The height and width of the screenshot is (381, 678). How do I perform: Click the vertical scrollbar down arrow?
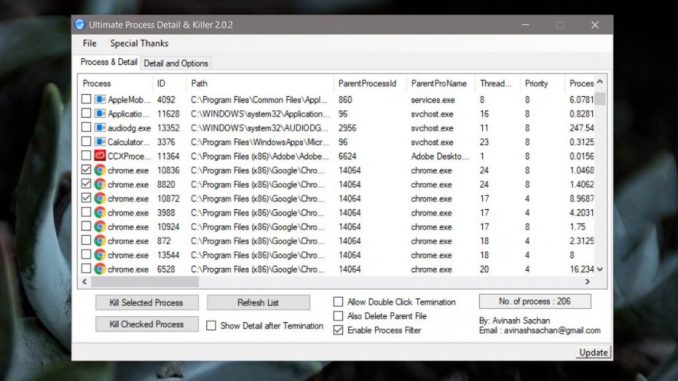(x=600, y=269)
